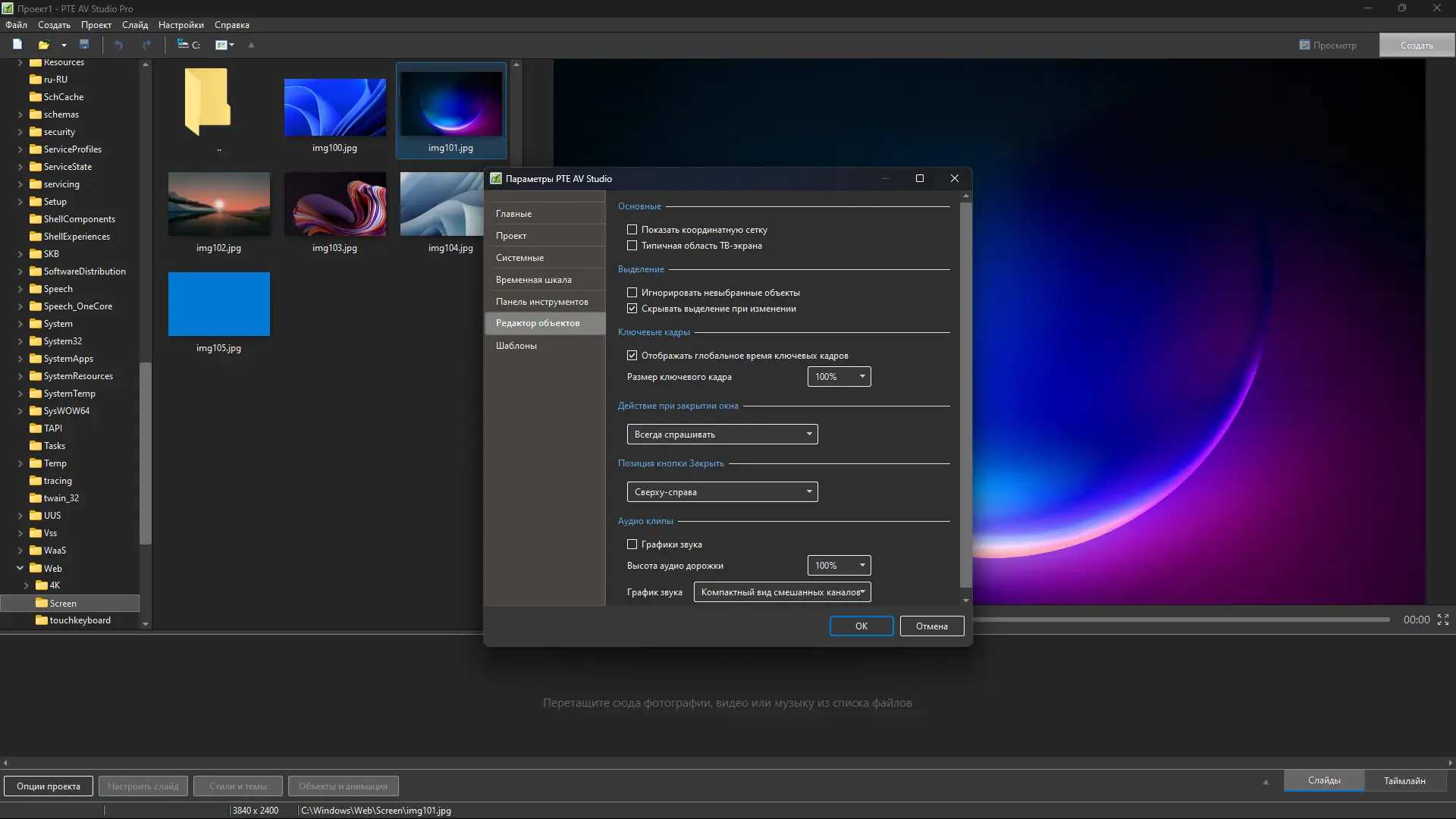Click the Save project floppy icon
1456x819 pixels.
(84, 45)
